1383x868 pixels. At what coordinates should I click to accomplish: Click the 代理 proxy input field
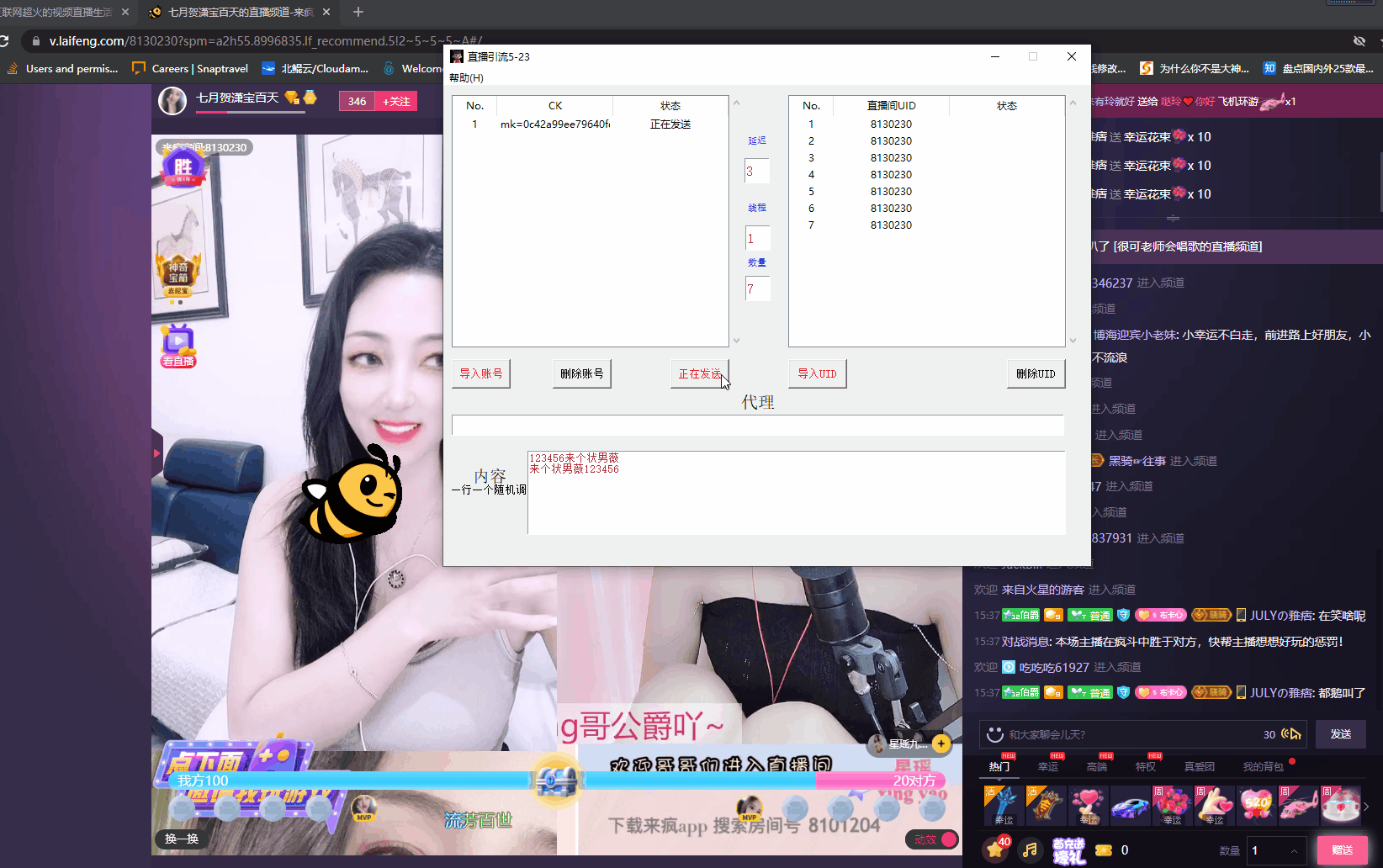coord(758,425)
